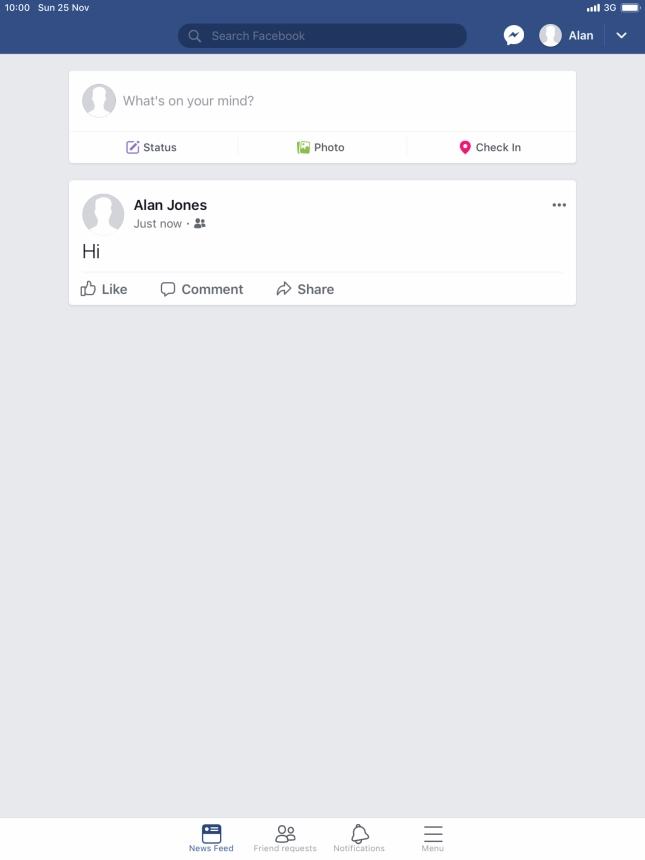Tap the What's on your mind box
The image size is (645, 860).
[340, 101]
